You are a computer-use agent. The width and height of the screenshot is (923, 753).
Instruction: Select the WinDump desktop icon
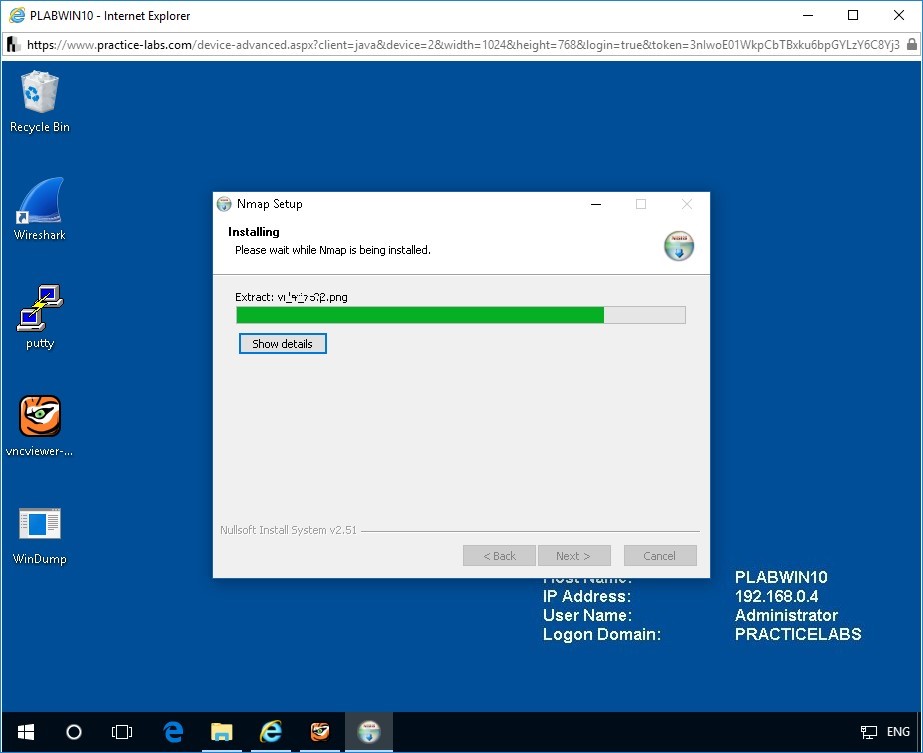pos(39,535)
